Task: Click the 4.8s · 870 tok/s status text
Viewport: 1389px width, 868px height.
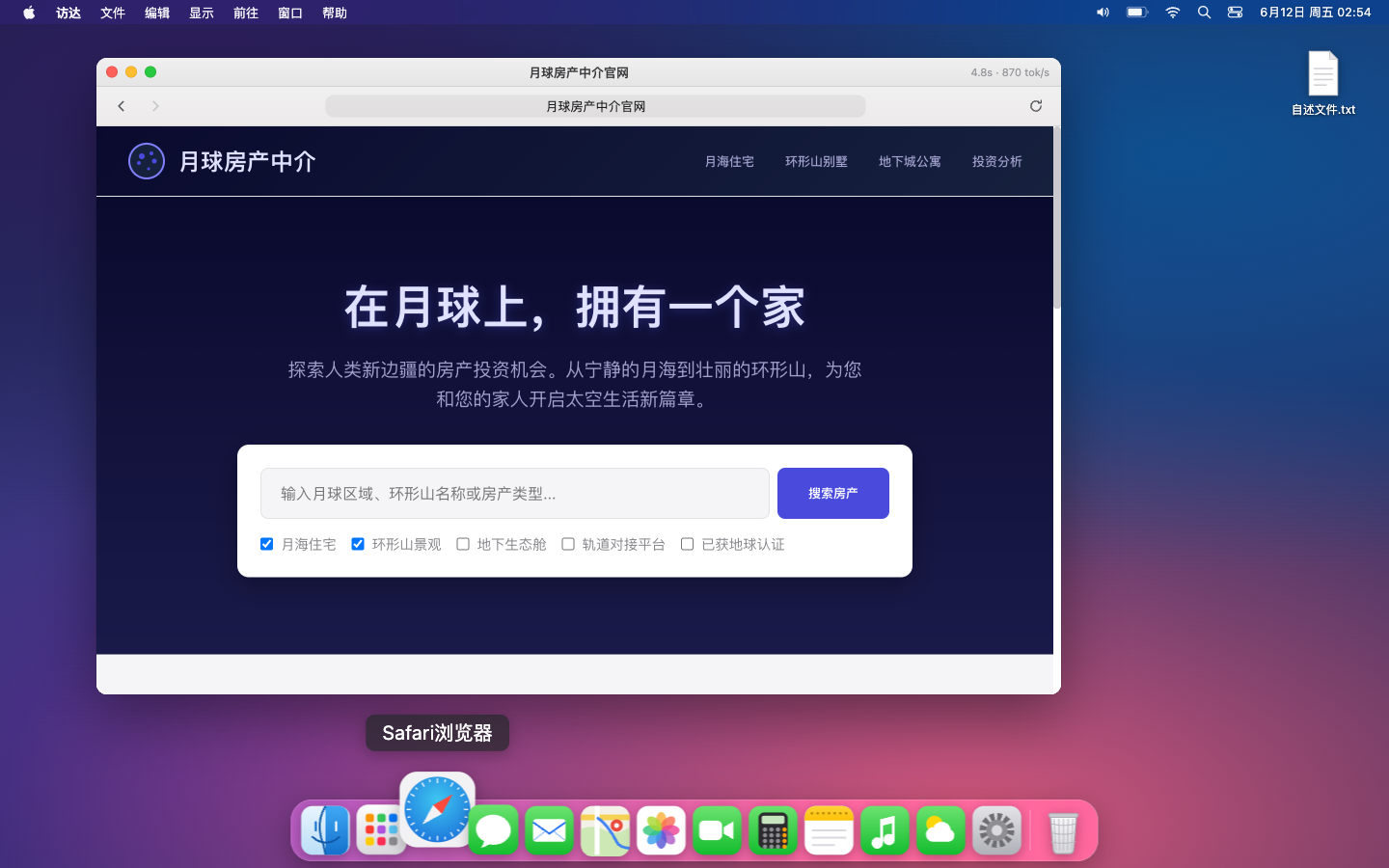Action: click(x=1010, y=72)
